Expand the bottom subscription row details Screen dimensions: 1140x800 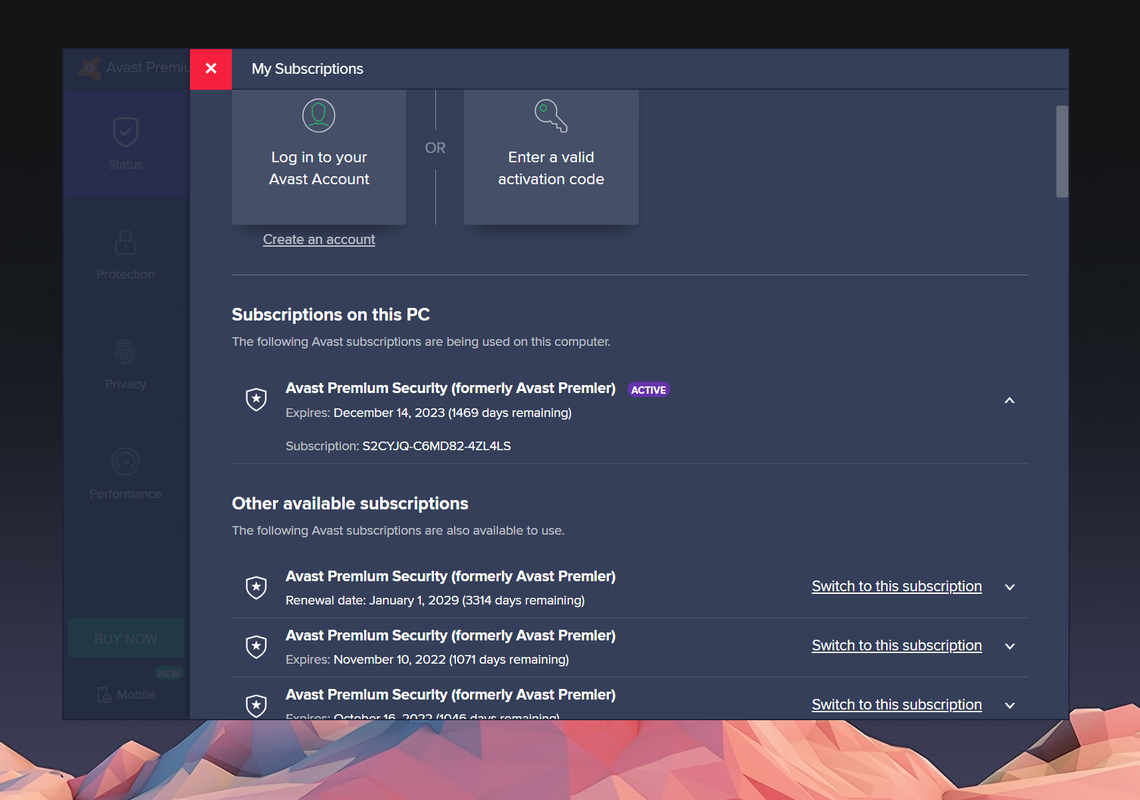click(x=1009, y=705)
